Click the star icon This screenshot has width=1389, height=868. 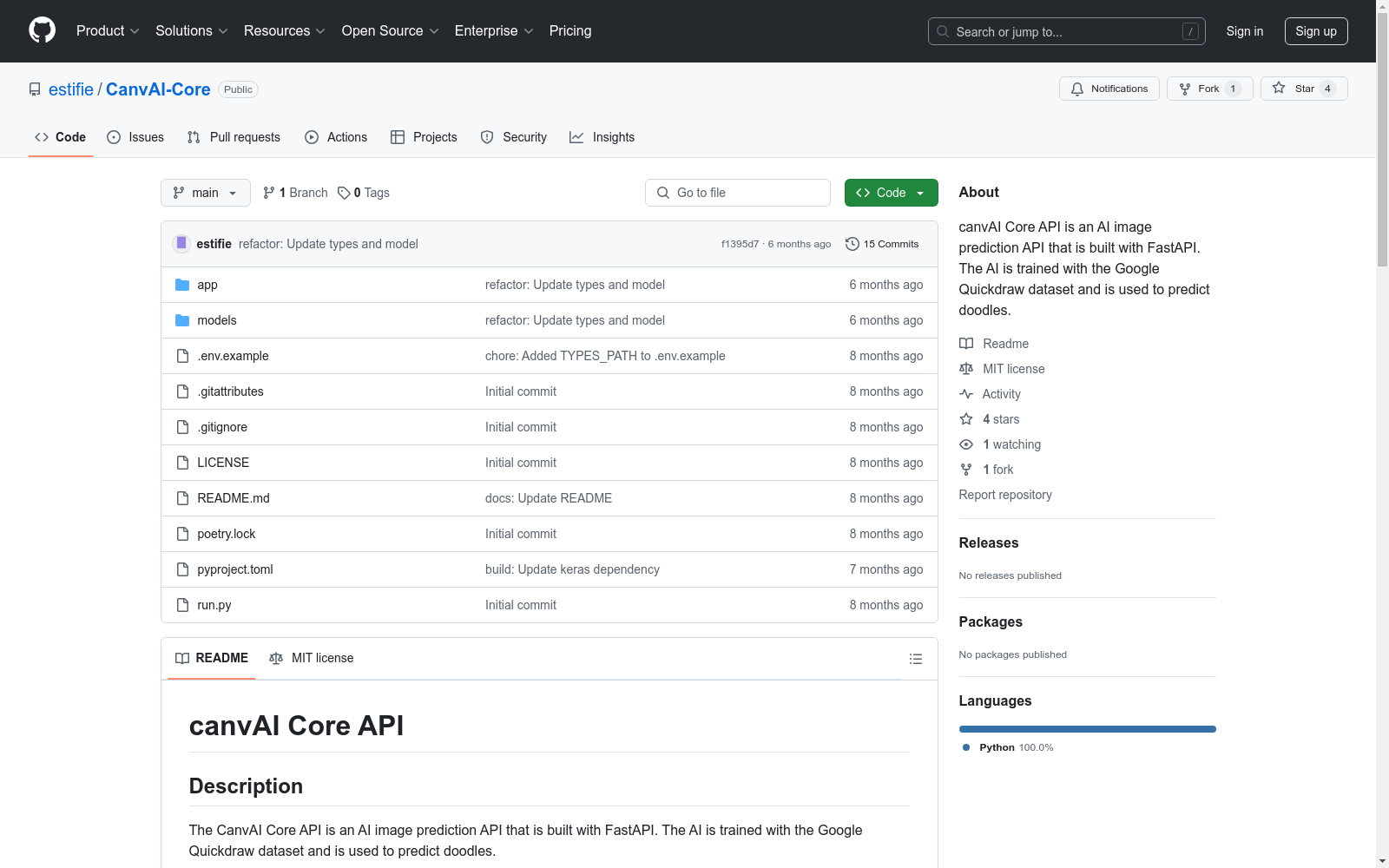tap(1279, 88)
